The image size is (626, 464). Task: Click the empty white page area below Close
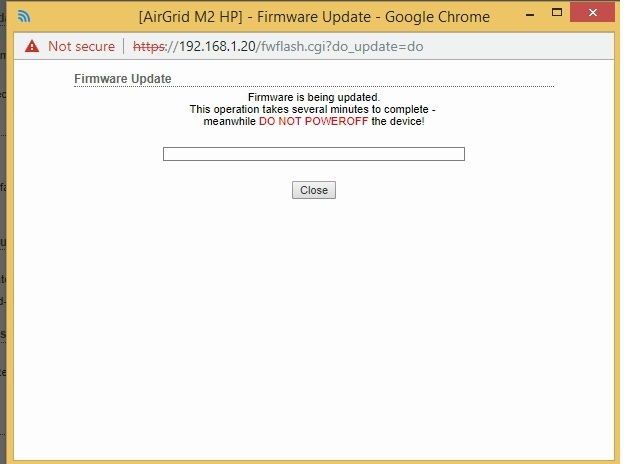click(x=313, y=330)
